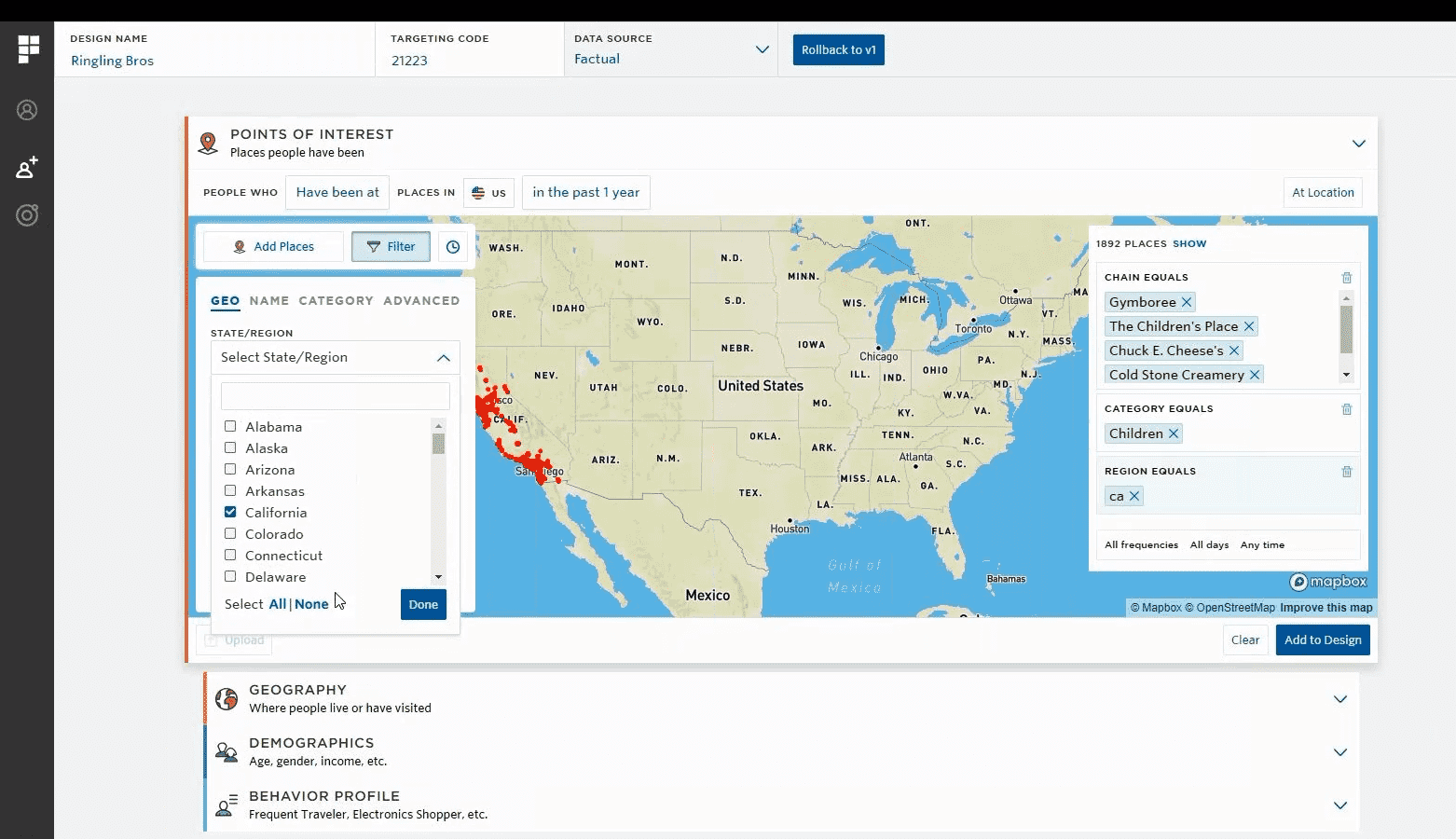Click the At Location button

pos(1323,193)
